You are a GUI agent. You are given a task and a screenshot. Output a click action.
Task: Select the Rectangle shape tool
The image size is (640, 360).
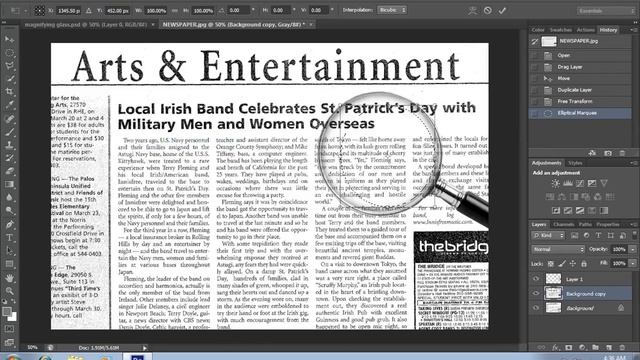click(9, 264)
